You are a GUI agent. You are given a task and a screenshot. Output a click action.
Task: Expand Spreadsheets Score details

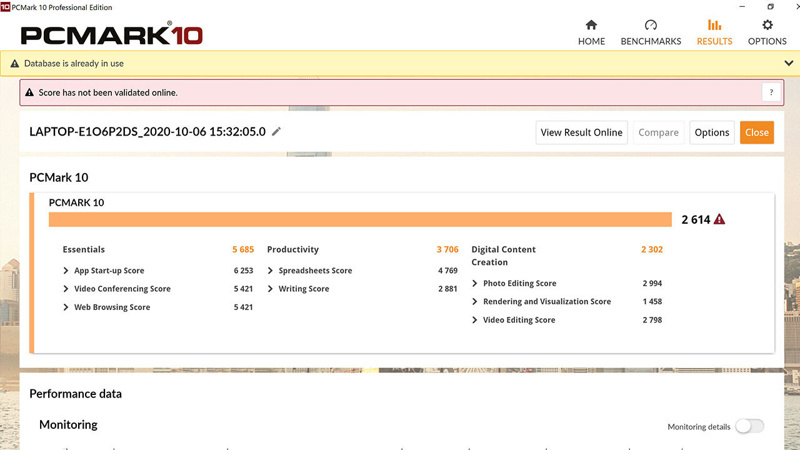coord(270,270)
